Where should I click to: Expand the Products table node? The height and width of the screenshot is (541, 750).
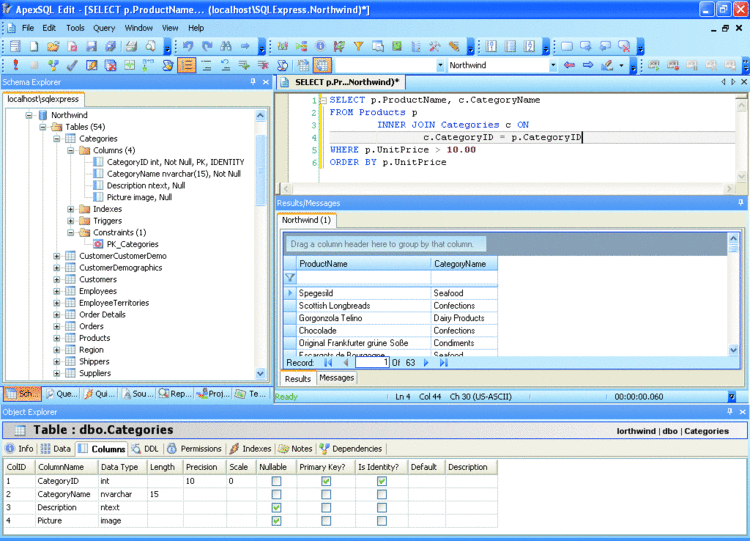click(57, 338)
